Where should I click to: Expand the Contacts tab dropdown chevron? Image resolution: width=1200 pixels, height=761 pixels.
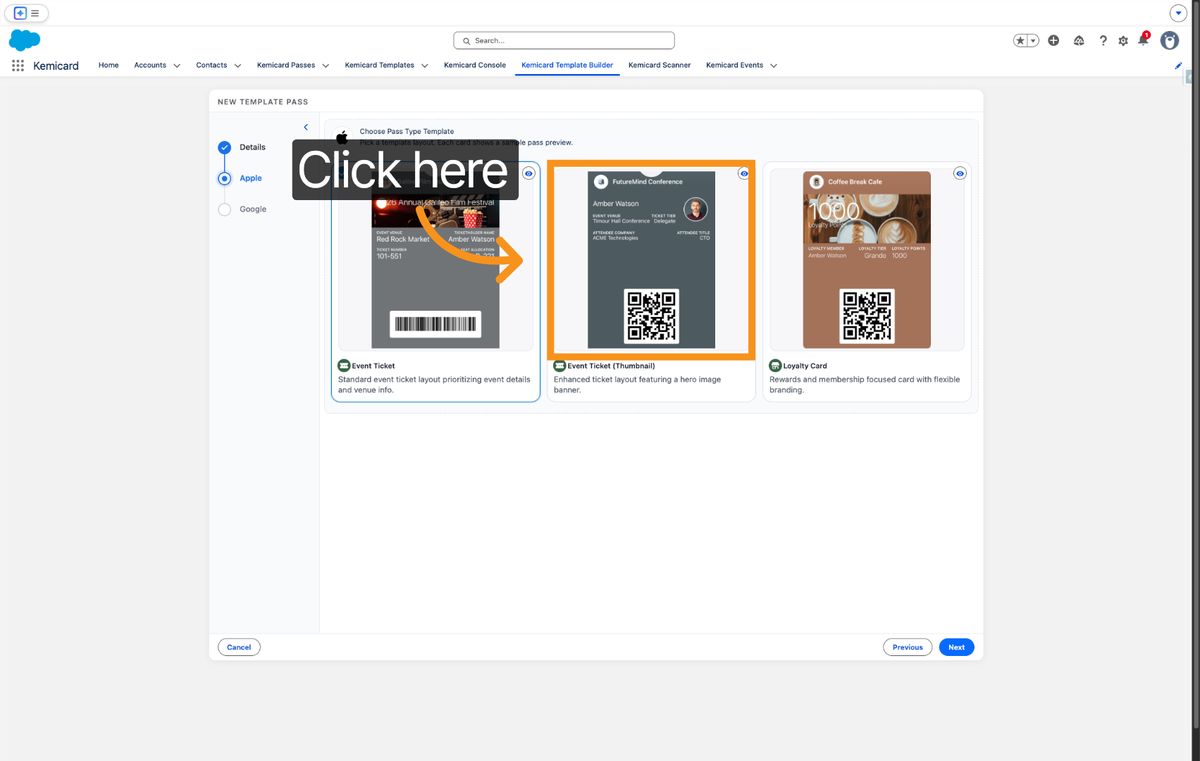(238, 66)
